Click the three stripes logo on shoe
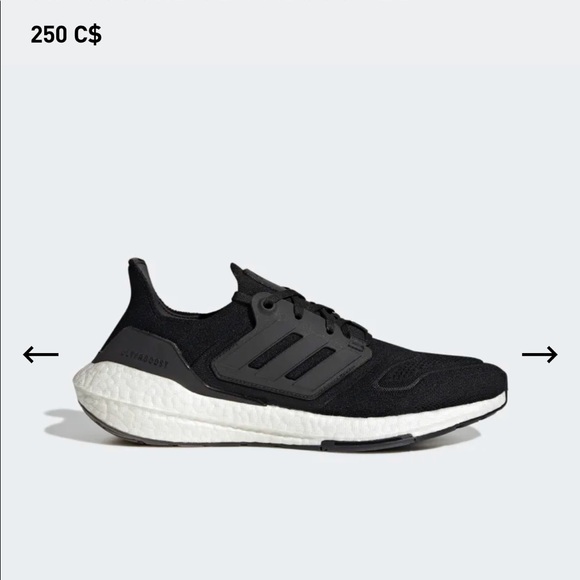This screenshot has width=580, height=580. [292, 356]
